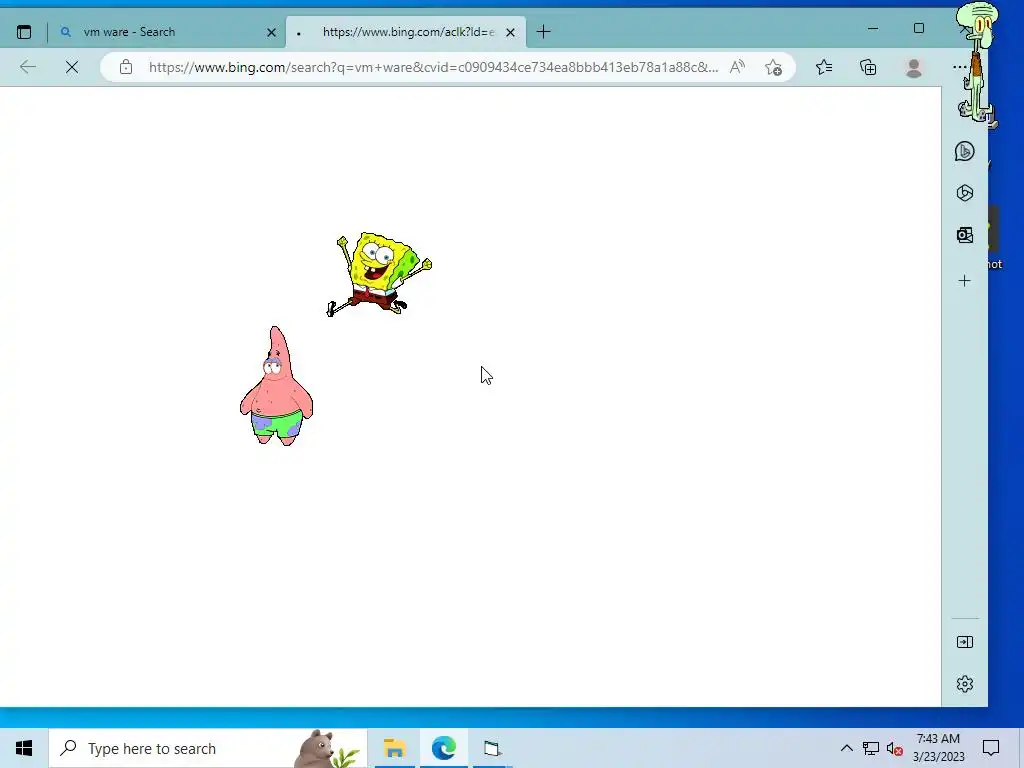Image resolution: width=1024 pixels, height=768 pixels.
Task: View site information lock icon
Action: [x=125, y=67]
